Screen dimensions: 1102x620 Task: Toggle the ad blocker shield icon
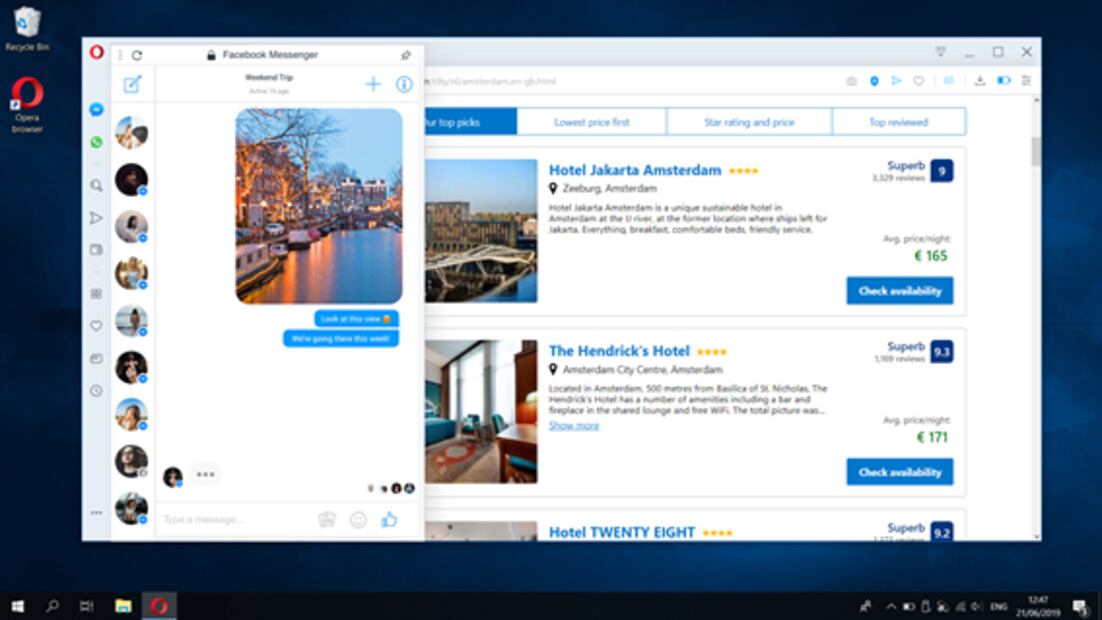coord(874,81)
